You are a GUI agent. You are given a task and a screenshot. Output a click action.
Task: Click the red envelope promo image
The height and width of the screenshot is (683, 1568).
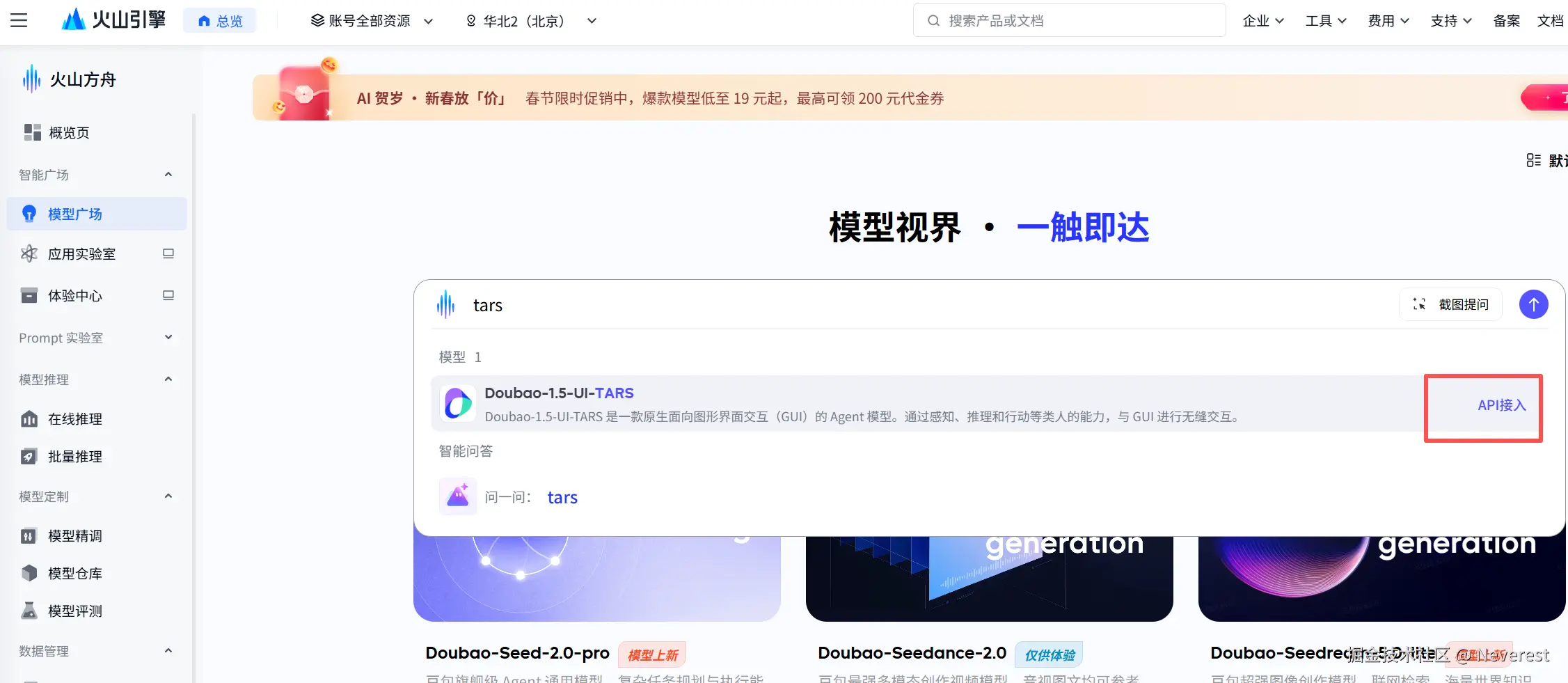(304, 92)
